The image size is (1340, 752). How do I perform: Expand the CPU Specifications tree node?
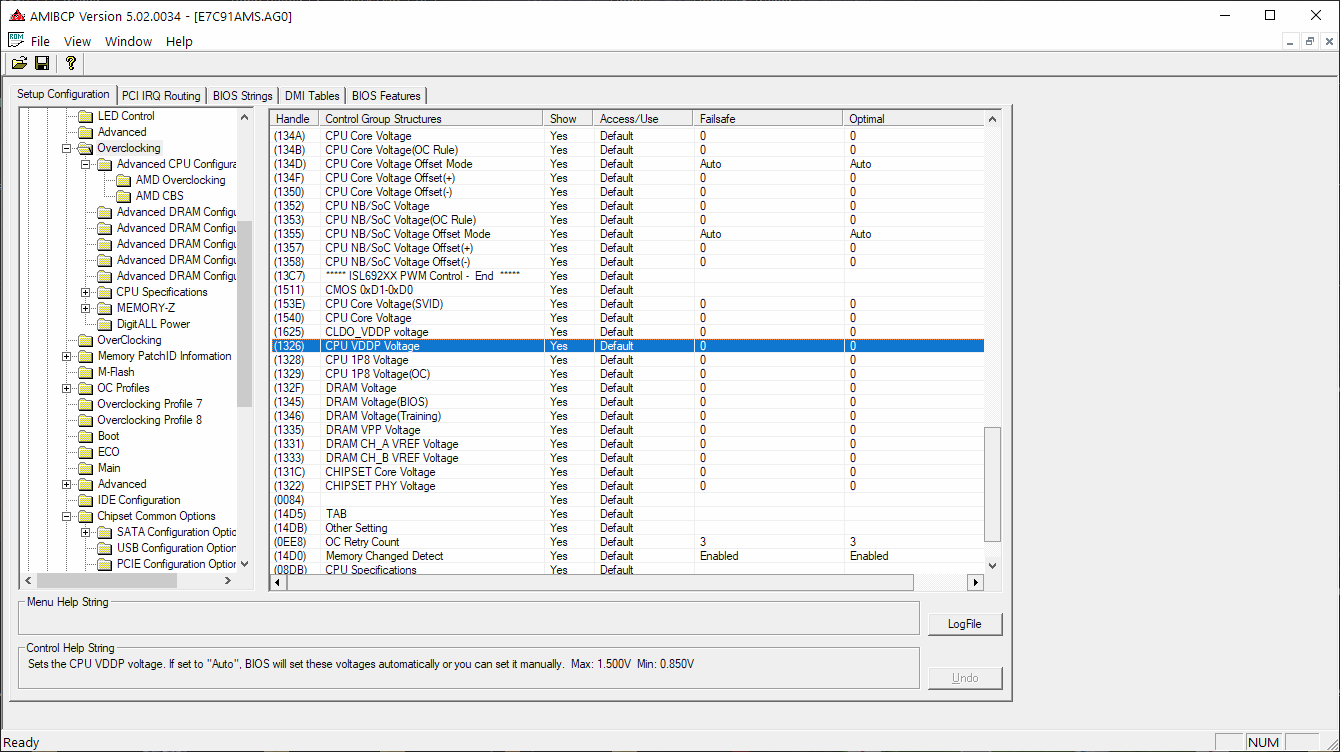[86, 292]
